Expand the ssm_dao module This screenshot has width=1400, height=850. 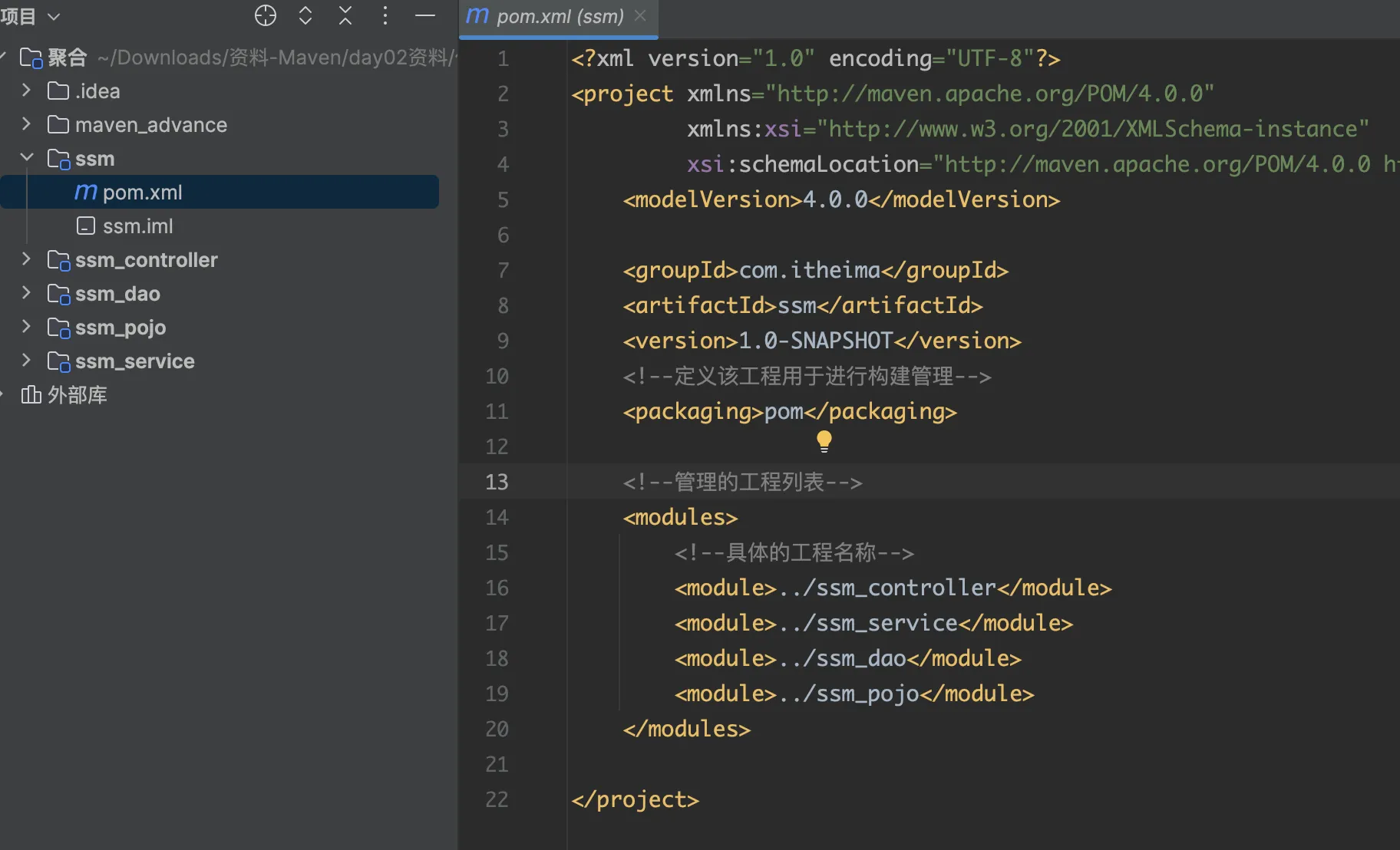27,293
